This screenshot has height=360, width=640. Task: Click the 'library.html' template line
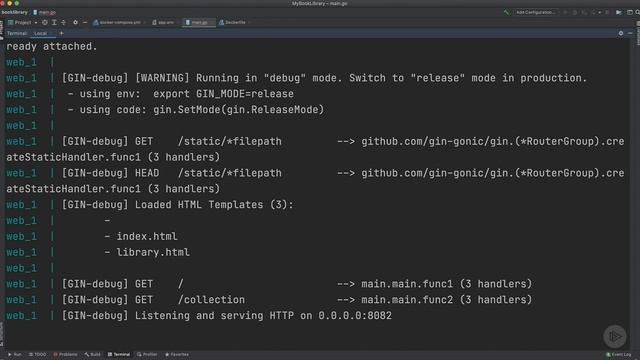pyautogui.click(x=153, y=252)
